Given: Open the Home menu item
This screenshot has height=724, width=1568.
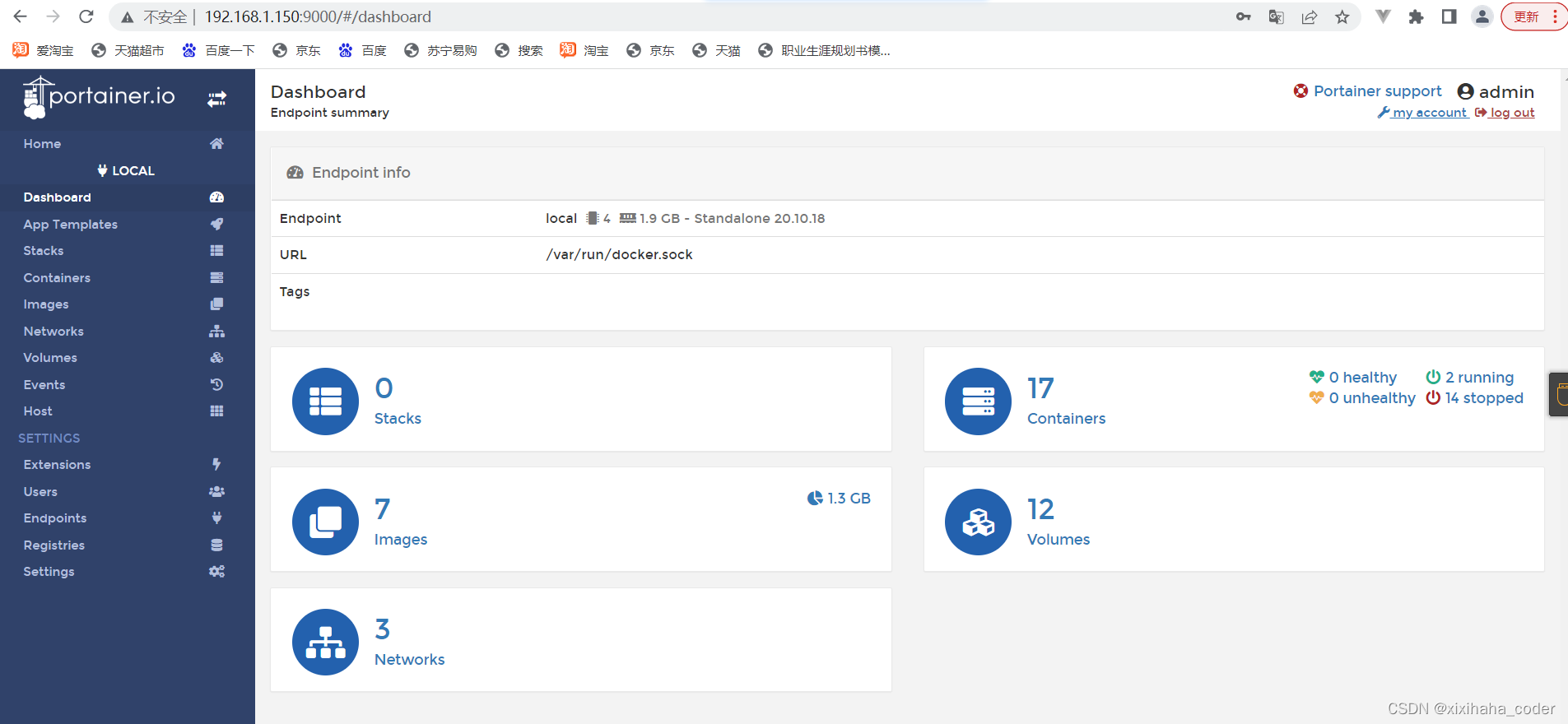Looking at the screenshot, I should (x=128, y=144).
